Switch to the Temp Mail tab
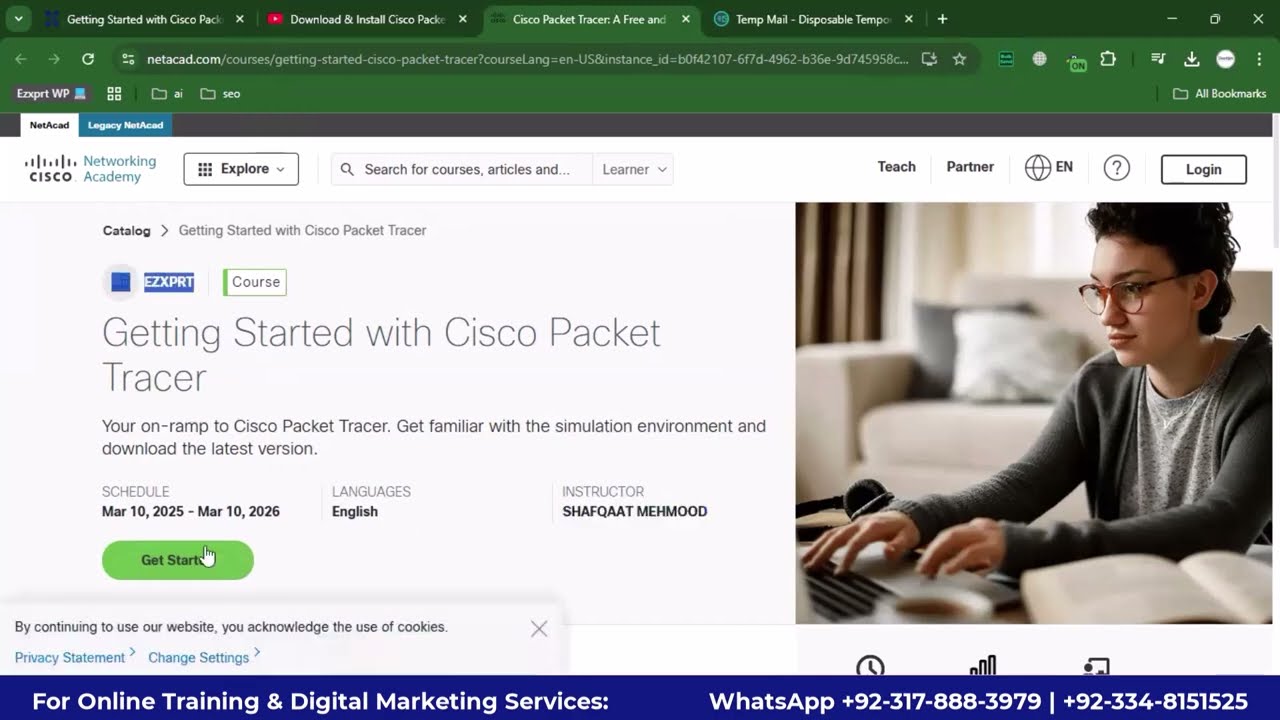1280x720 pixels. pyautogui.click(x=812, y=19)
